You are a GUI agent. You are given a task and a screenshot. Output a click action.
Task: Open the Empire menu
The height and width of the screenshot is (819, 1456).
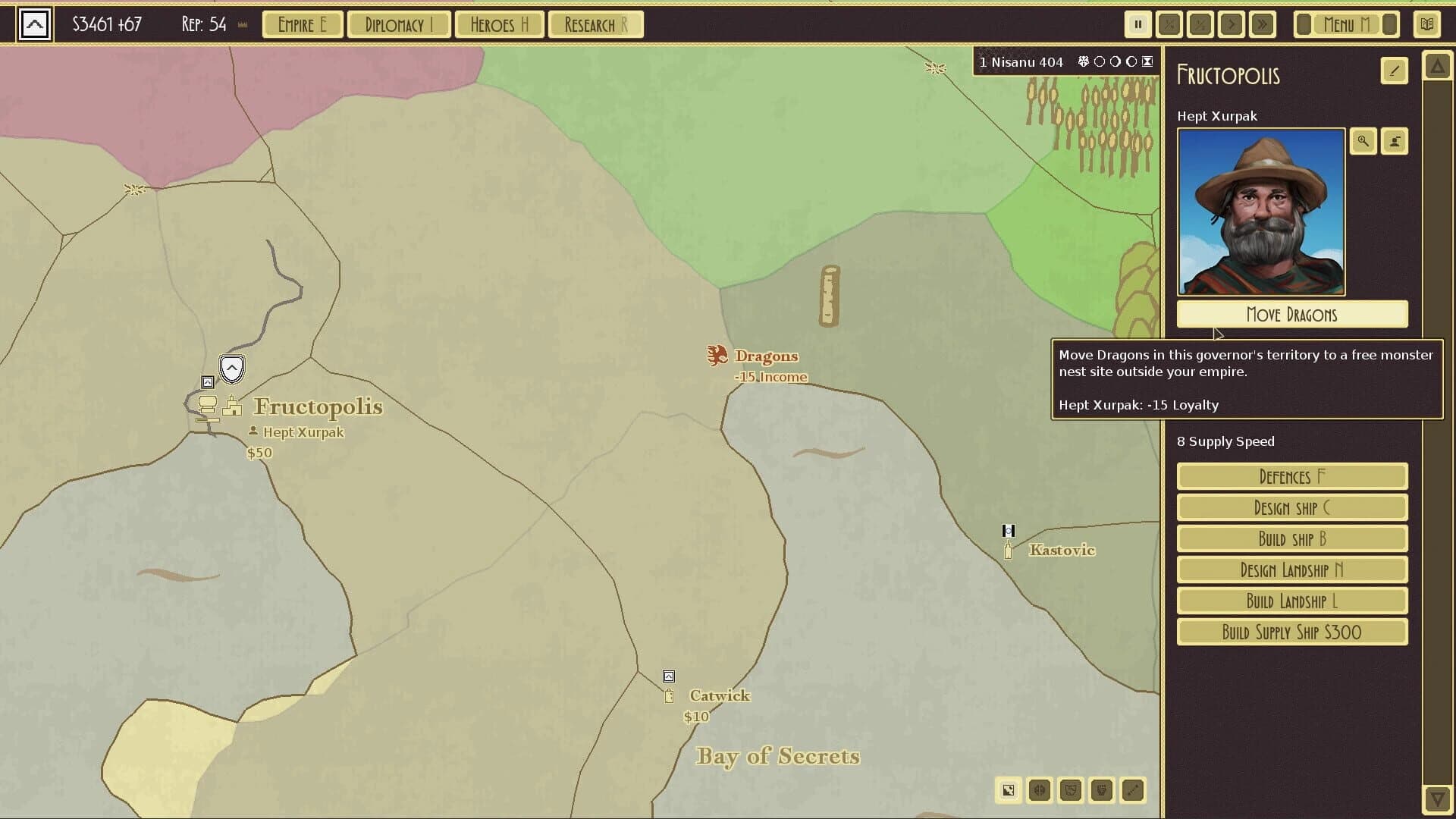click(x=302, y=24)
